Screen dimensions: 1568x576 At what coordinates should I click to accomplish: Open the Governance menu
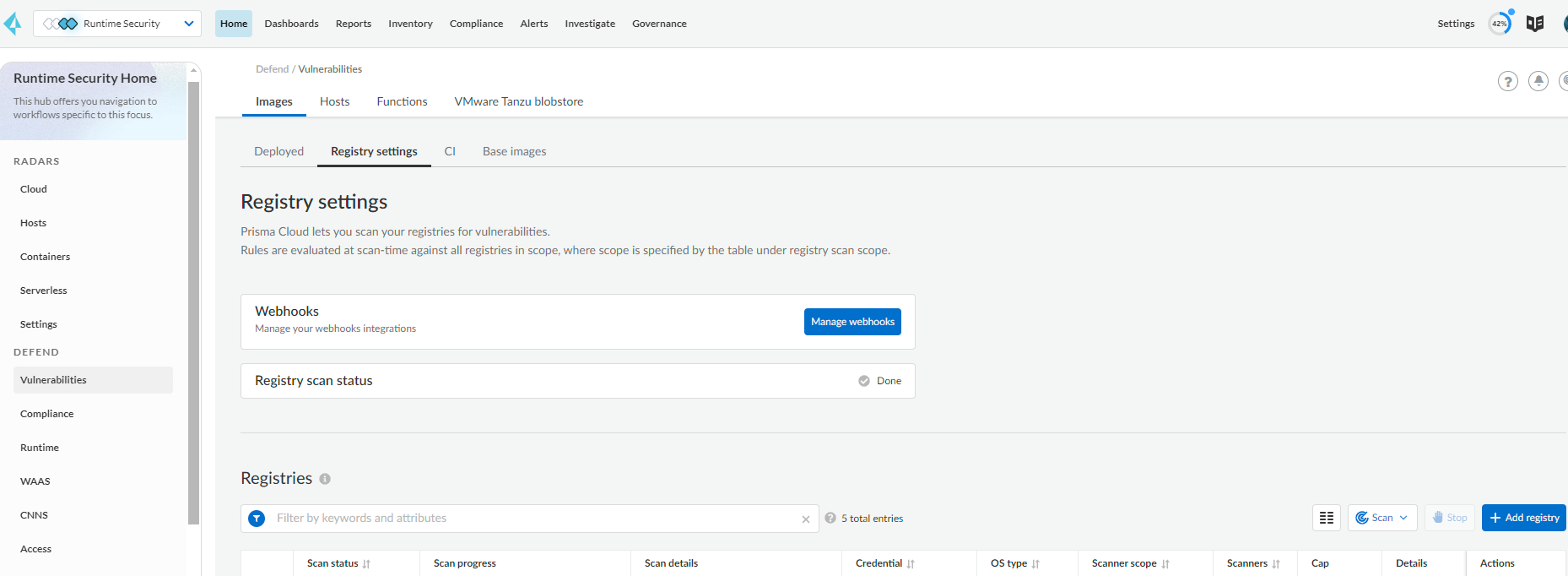tap(659, 24)
